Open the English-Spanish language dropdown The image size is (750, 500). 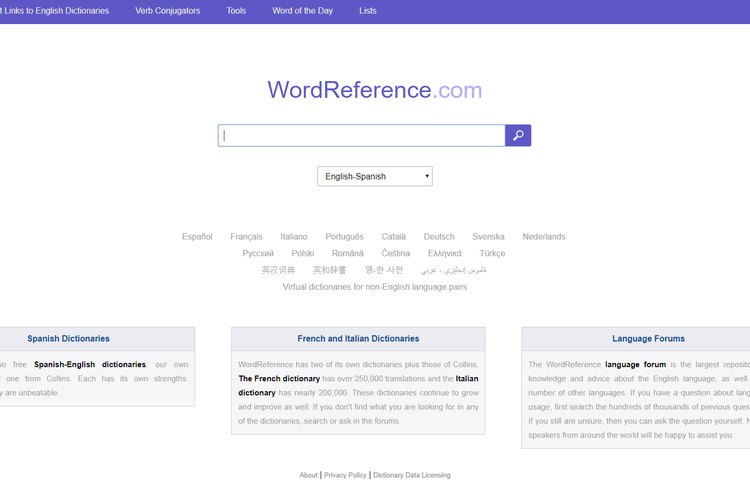point(375,176)
